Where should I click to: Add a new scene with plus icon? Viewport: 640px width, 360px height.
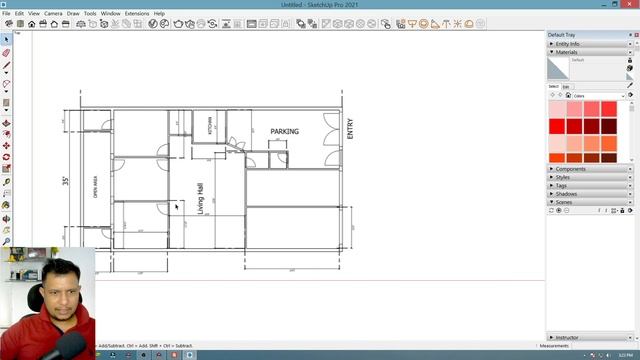coord(559,210)
